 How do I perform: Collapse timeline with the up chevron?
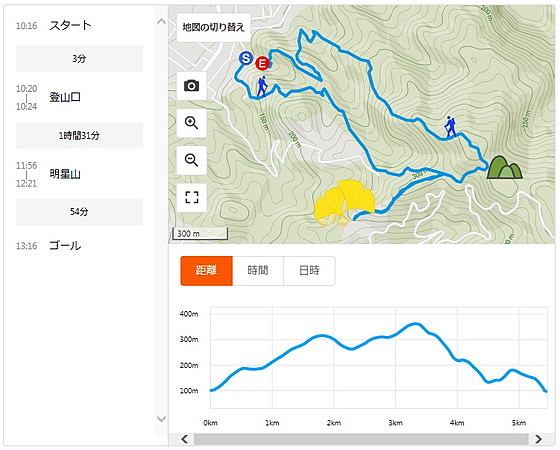point(161,21)
